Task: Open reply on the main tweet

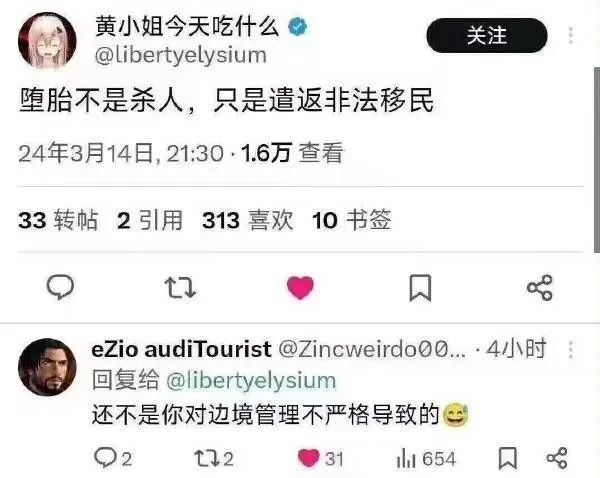Action: 60,287
